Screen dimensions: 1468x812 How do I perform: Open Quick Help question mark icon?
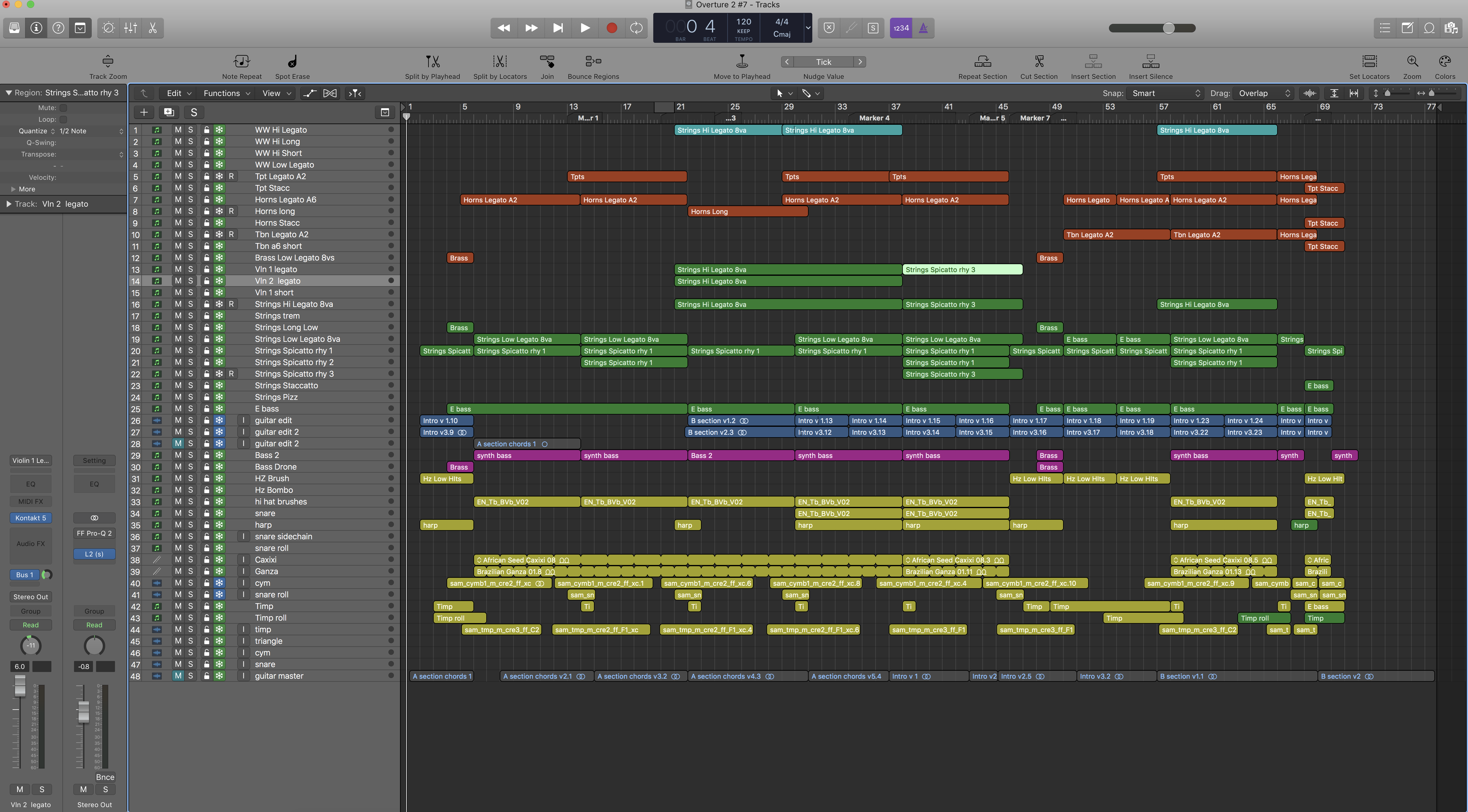(58, 28)
